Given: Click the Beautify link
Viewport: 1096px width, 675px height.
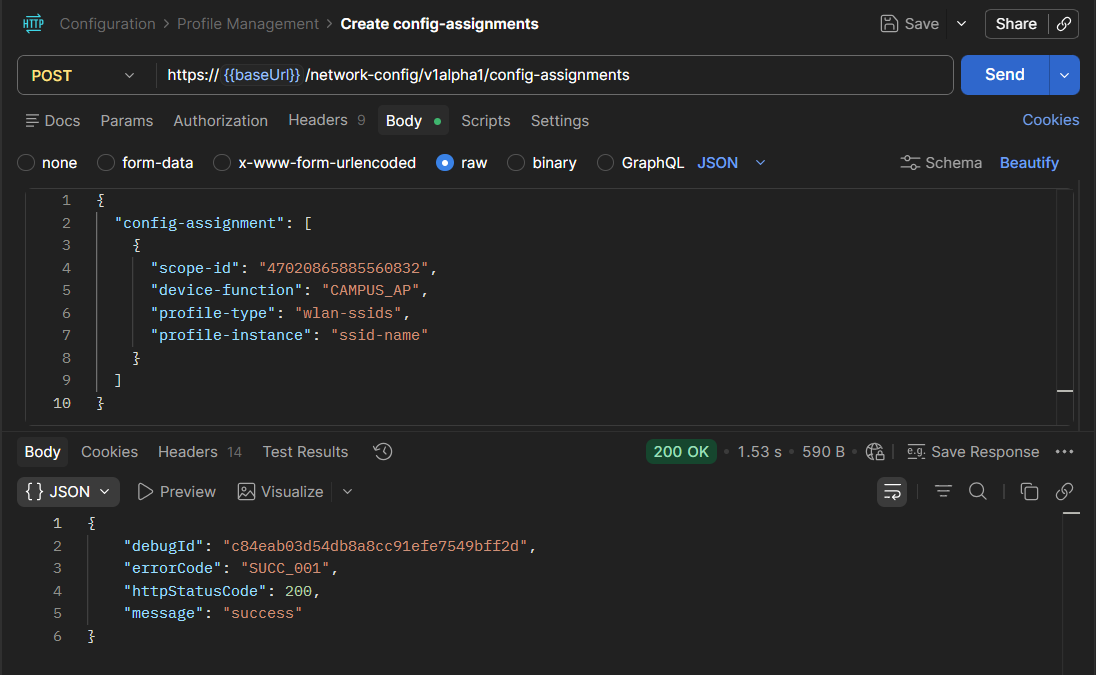Looking at the screenshot, I should click(1029, 163).
